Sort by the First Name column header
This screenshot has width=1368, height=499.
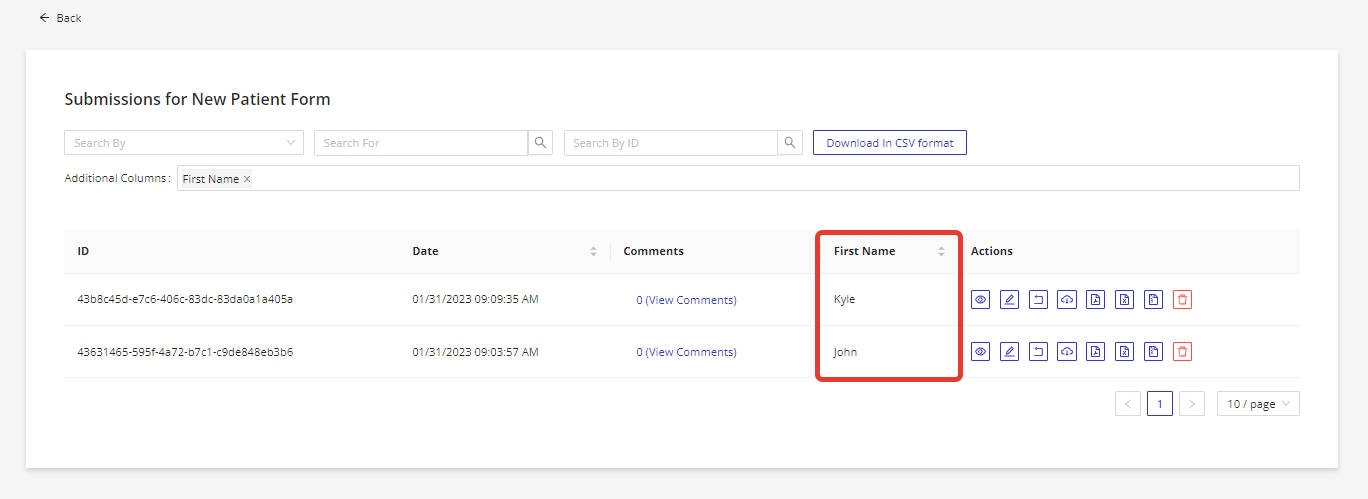[x=941, y=252]
